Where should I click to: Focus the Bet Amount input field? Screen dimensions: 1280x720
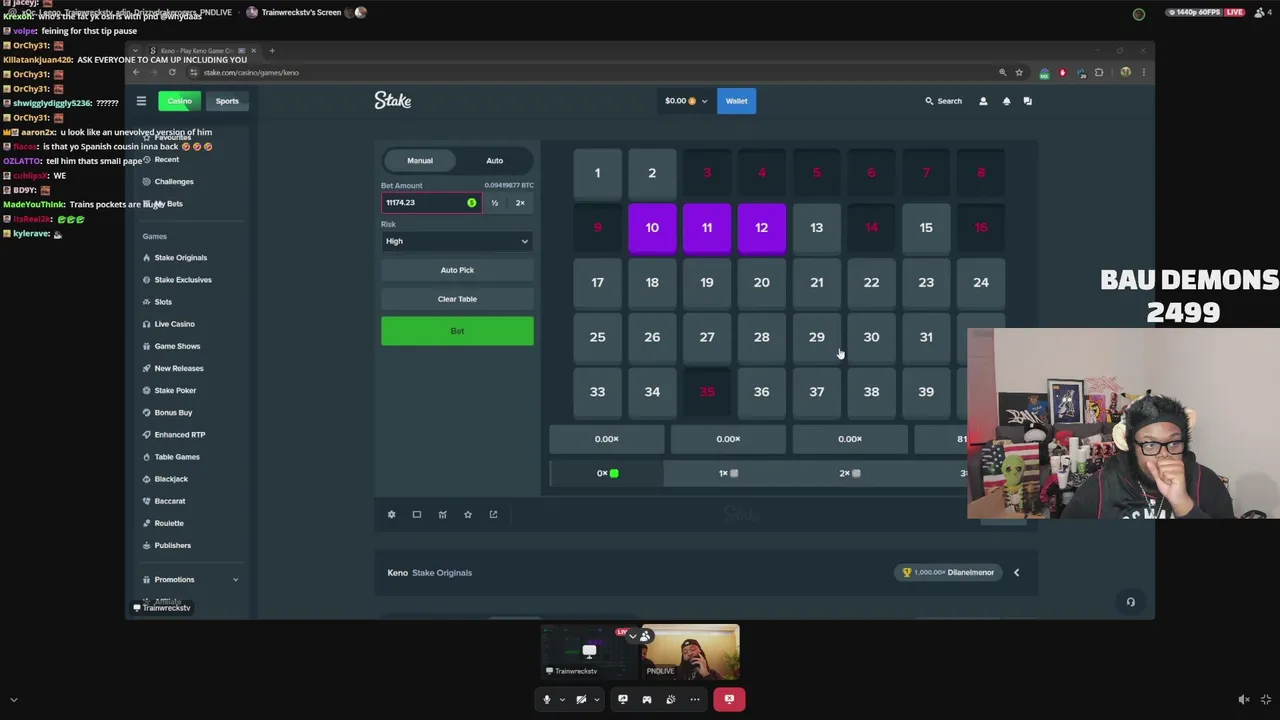coord(431,203)
